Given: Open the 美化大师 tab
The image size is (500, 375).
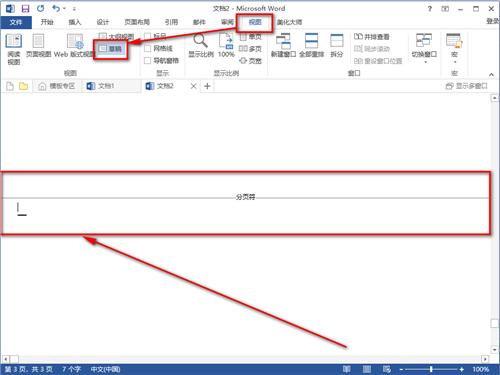Looking at the screenshot, I should 289,22.
